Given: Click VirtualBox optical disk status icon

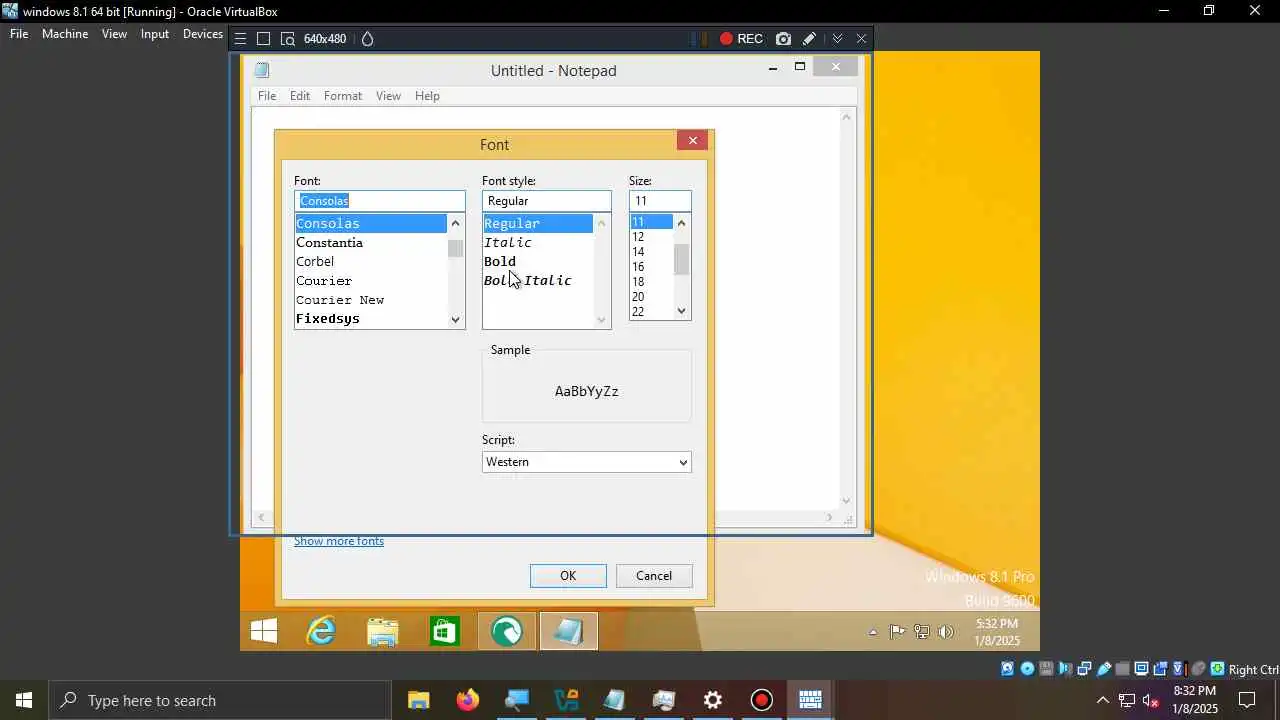Looking at the screenshot, I should (x=1027, y=669).
